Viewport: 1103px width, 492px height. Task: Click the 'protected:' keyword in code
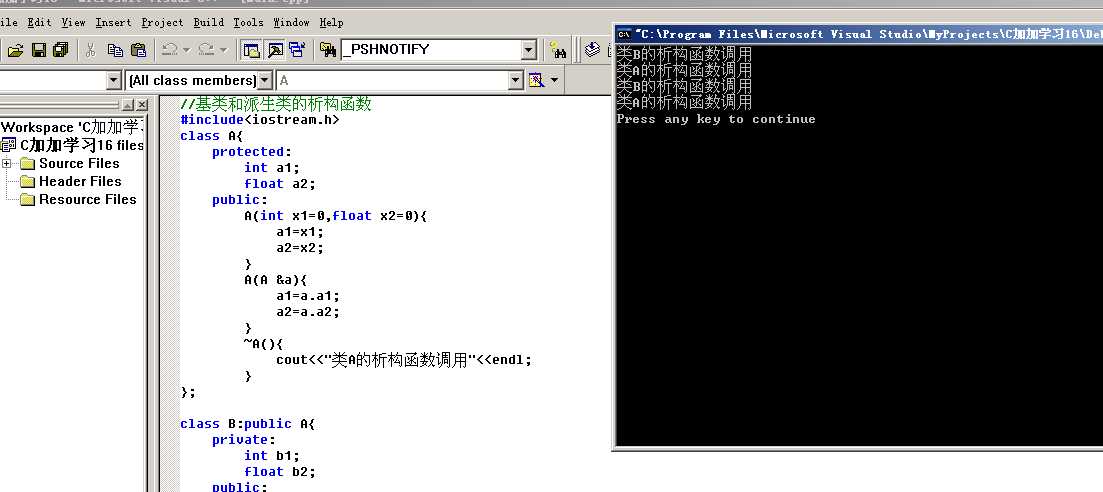click(x=252, y=152)
